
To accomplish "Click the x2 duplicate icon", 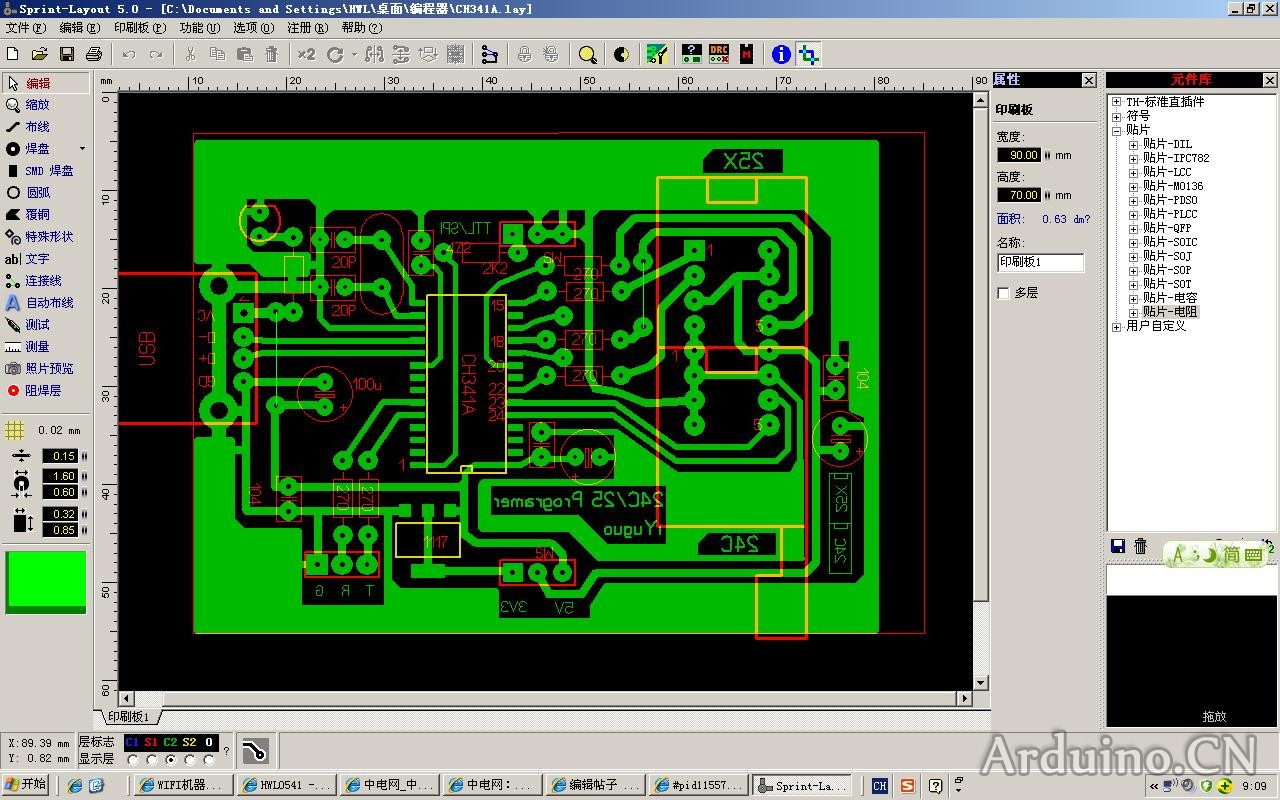I will click(306, 54).
